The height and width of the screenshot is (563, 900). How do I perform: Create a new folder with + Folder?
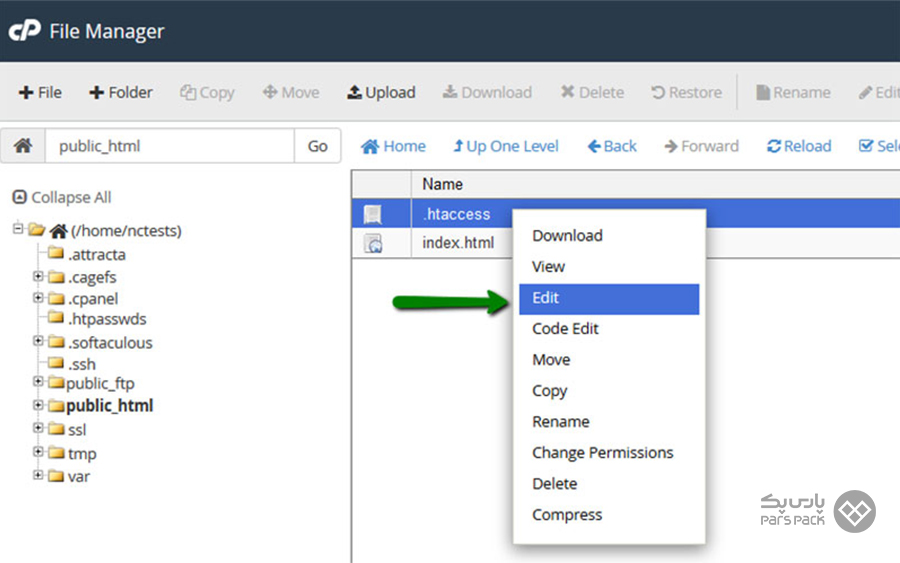tap(121, 92)
